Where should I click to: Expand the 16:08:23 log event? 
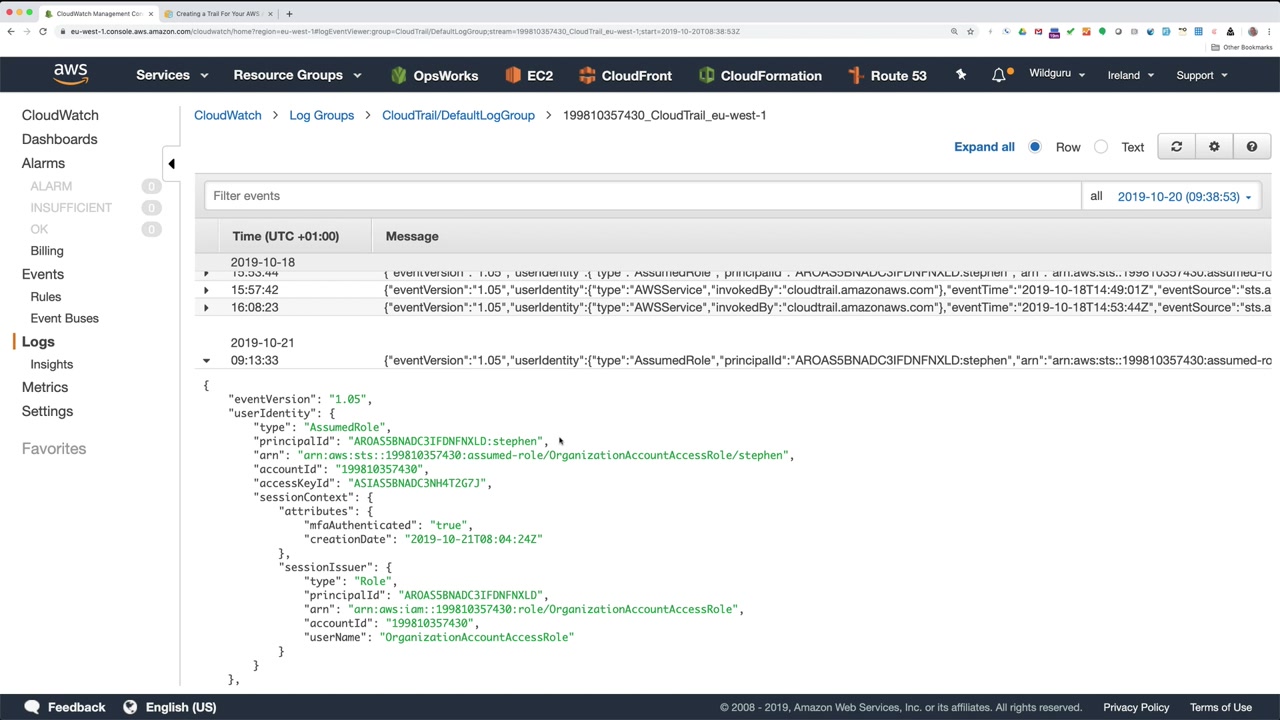pos(206,308)
